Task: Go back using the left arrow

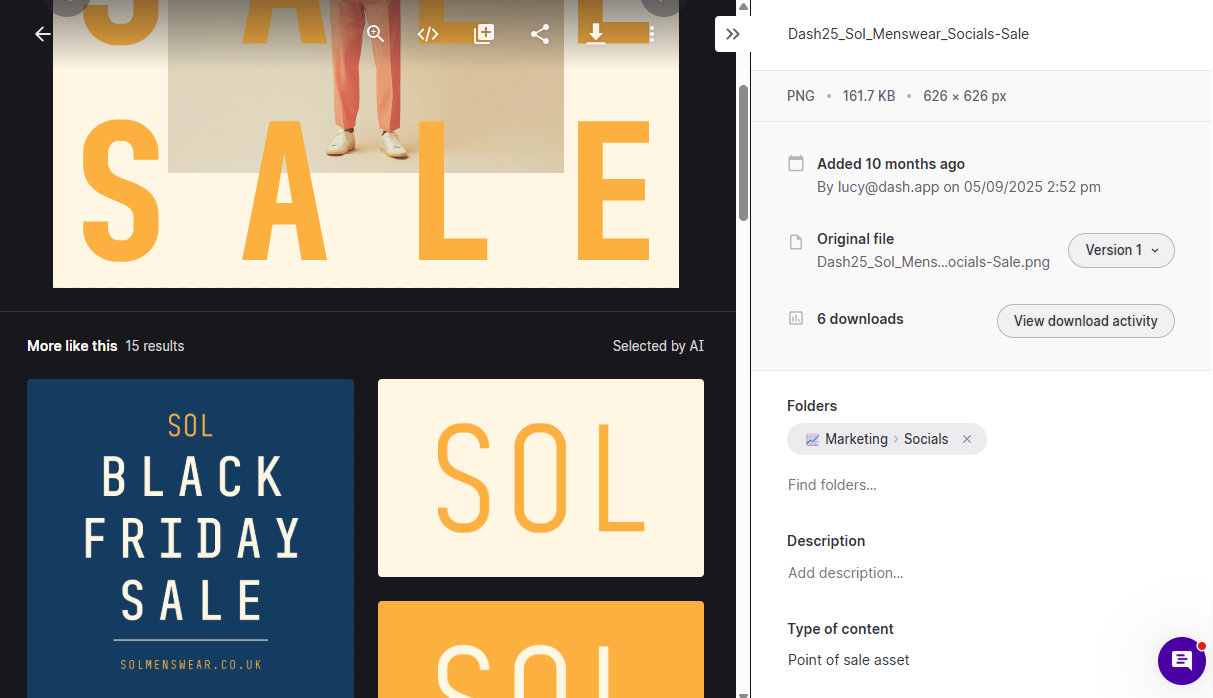Action: click(x=42, y=34)
